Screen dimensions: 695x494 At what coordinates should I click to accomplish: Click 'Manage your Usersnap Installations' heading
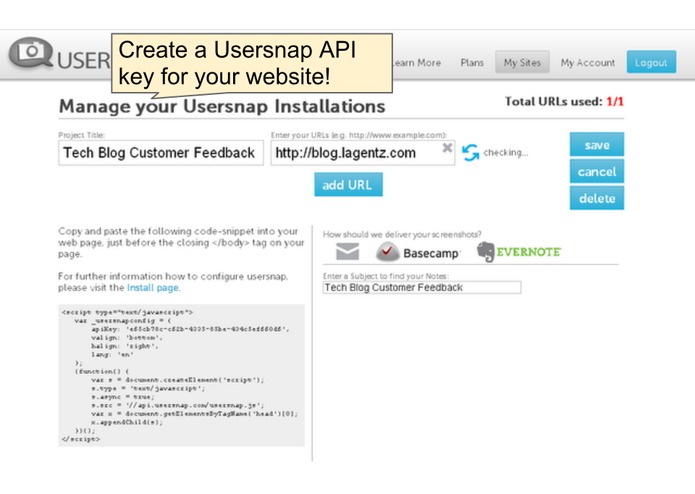[222, 106]
